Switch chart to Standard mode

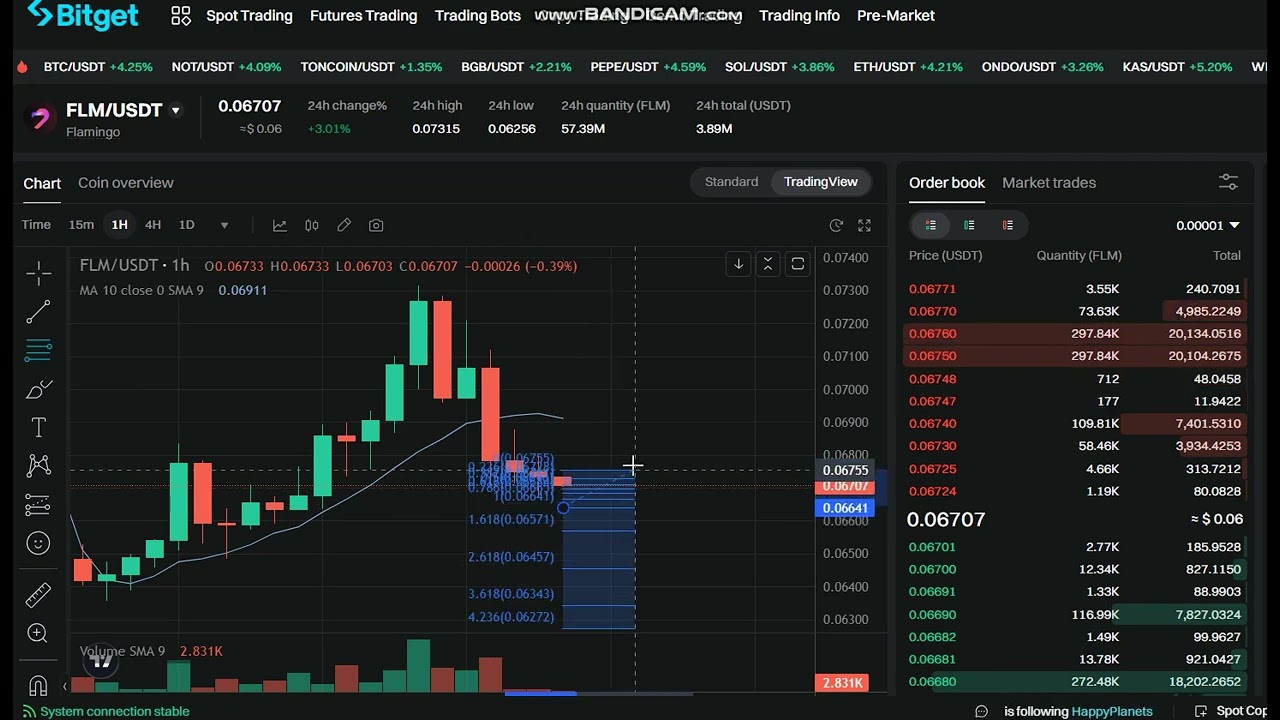coord(731,182)
